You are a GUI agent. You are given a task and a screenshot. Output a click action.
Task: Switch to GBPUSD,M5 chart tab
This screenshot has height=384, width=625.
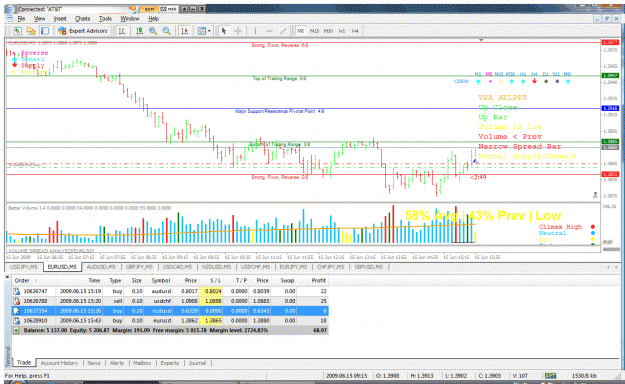pos(369,267)
